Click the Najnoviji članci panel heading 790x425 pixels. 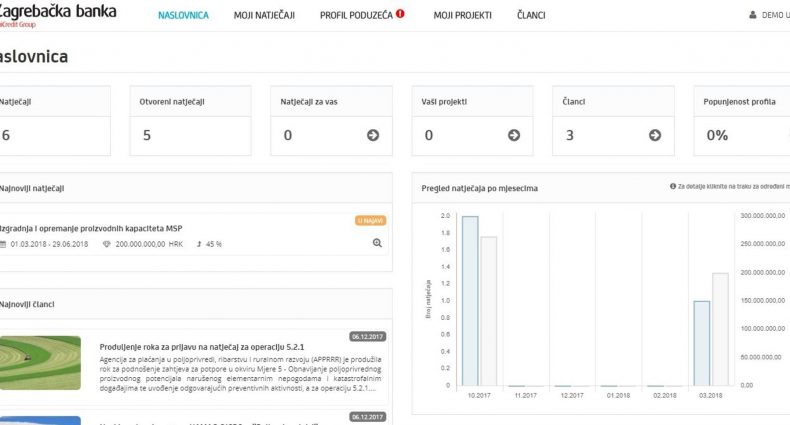pos(27,305)
